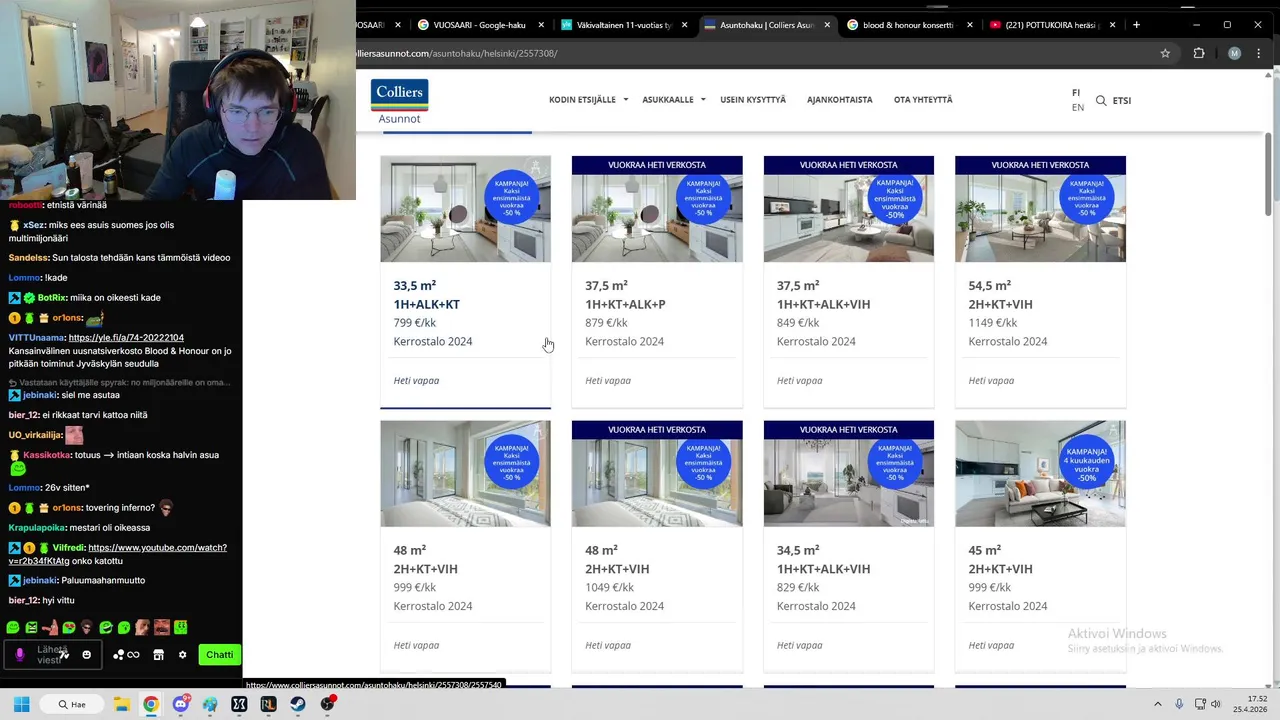Viewport: 1280px width, 720px height.
Task: Close the VUOSAARI Google-haku tab
Action: coord(541,25)
